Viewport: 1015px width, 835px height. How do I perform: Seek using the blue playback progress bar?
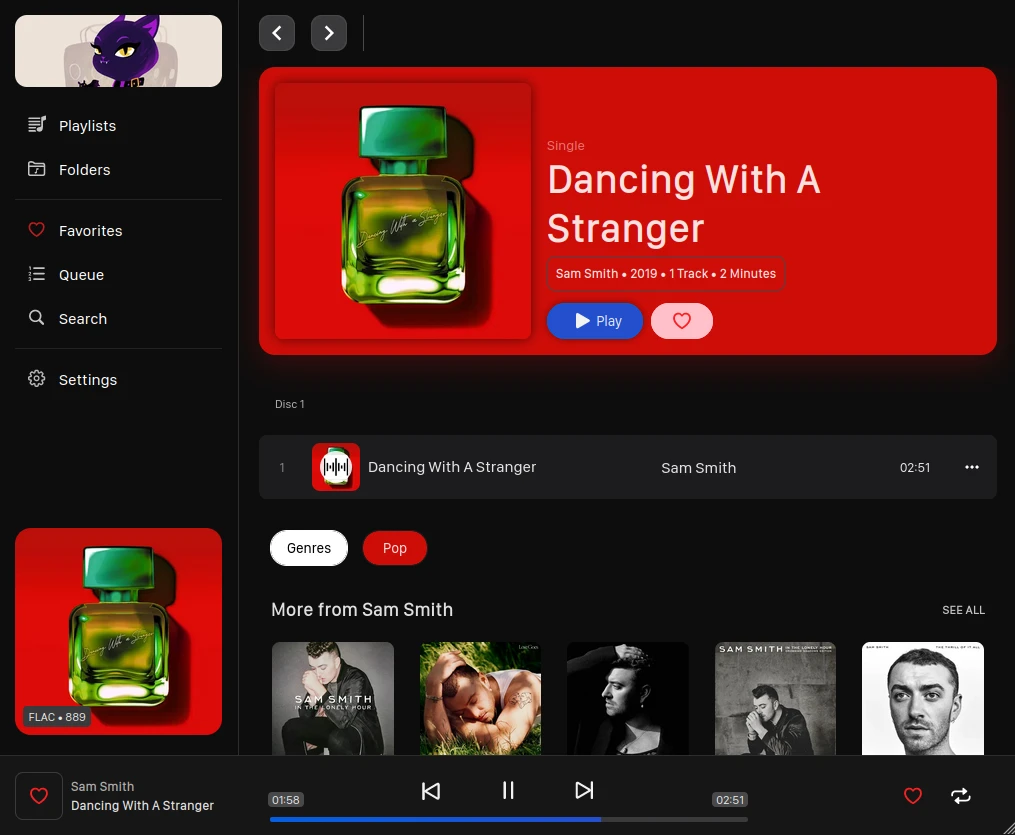pyautogui.click(x=509, y=819)
